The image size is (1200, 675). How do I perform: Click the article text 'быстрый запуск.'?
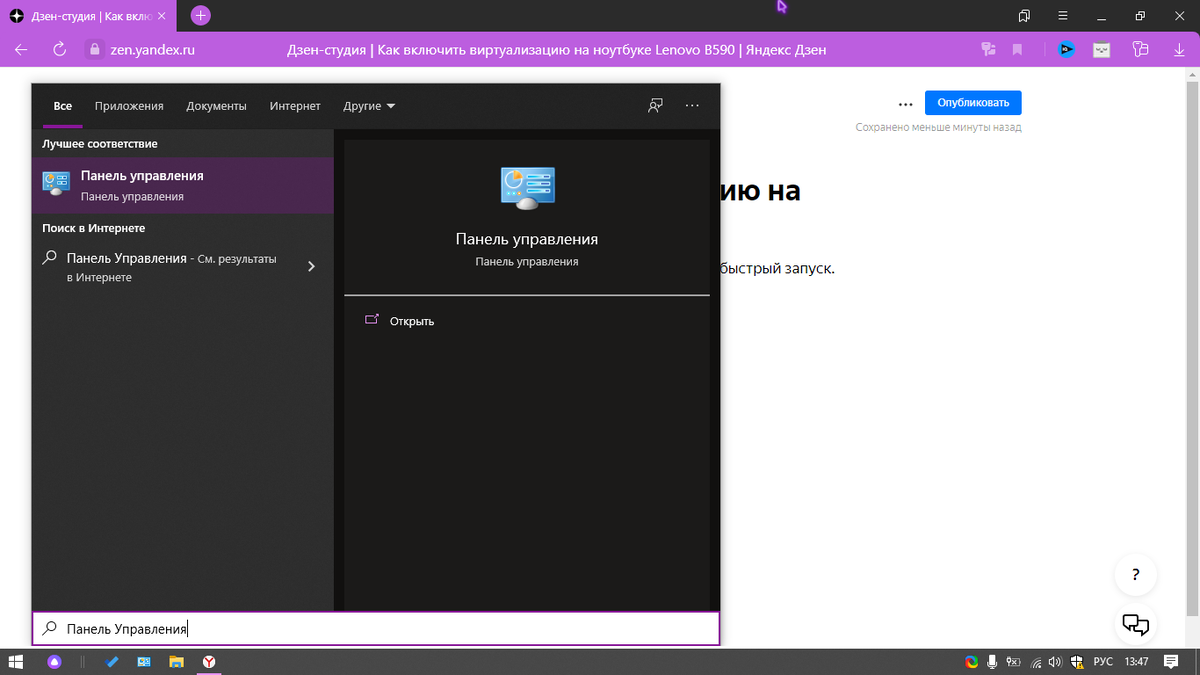click(x=777, y=268)
